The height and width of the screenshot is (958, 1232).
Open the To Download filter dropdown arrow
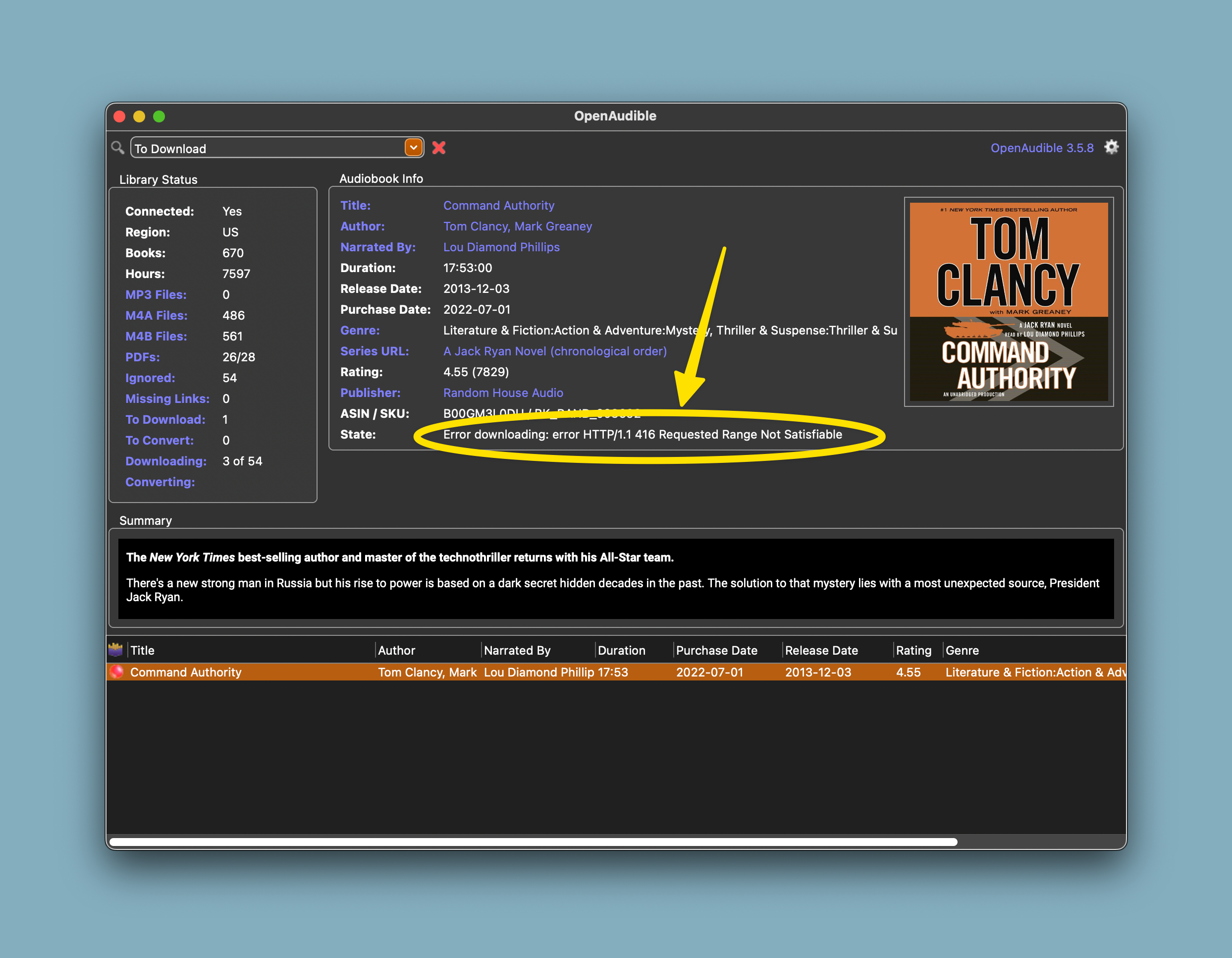[414, 147]
